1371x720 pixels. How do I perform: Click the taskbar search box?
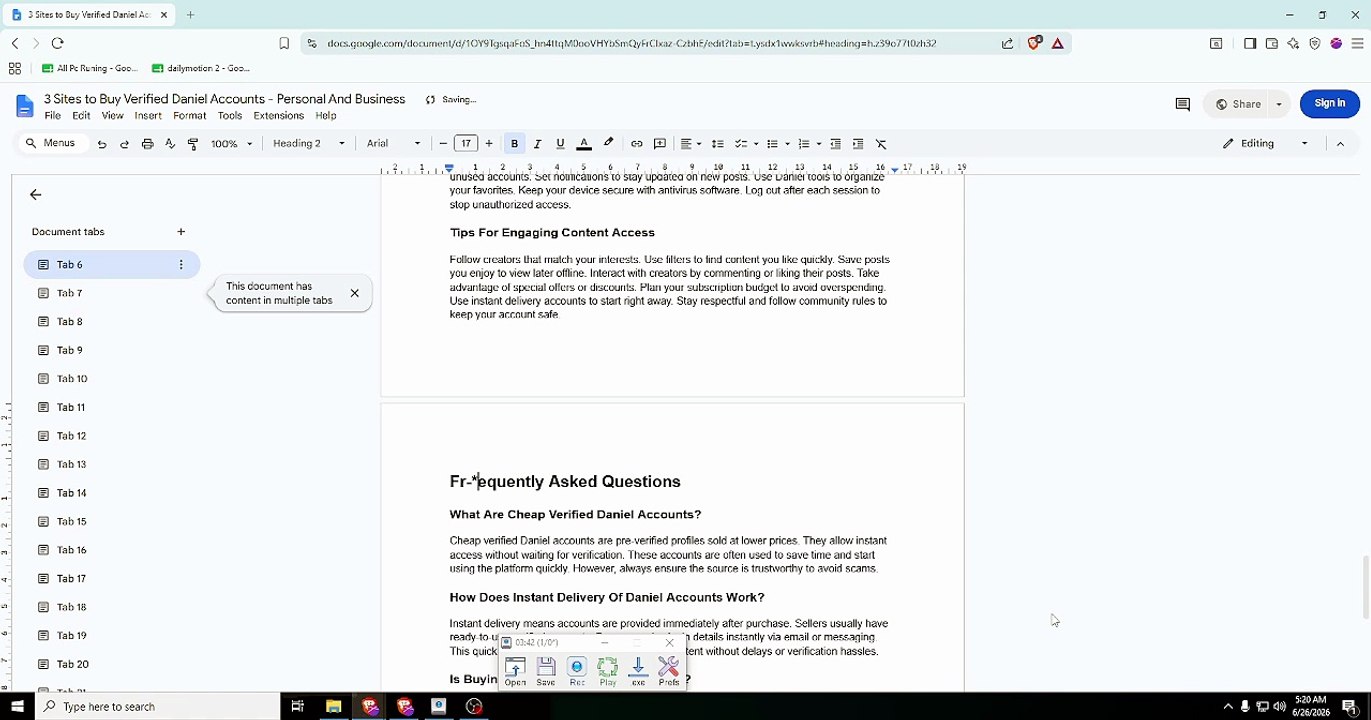click(x=158, y=706)
